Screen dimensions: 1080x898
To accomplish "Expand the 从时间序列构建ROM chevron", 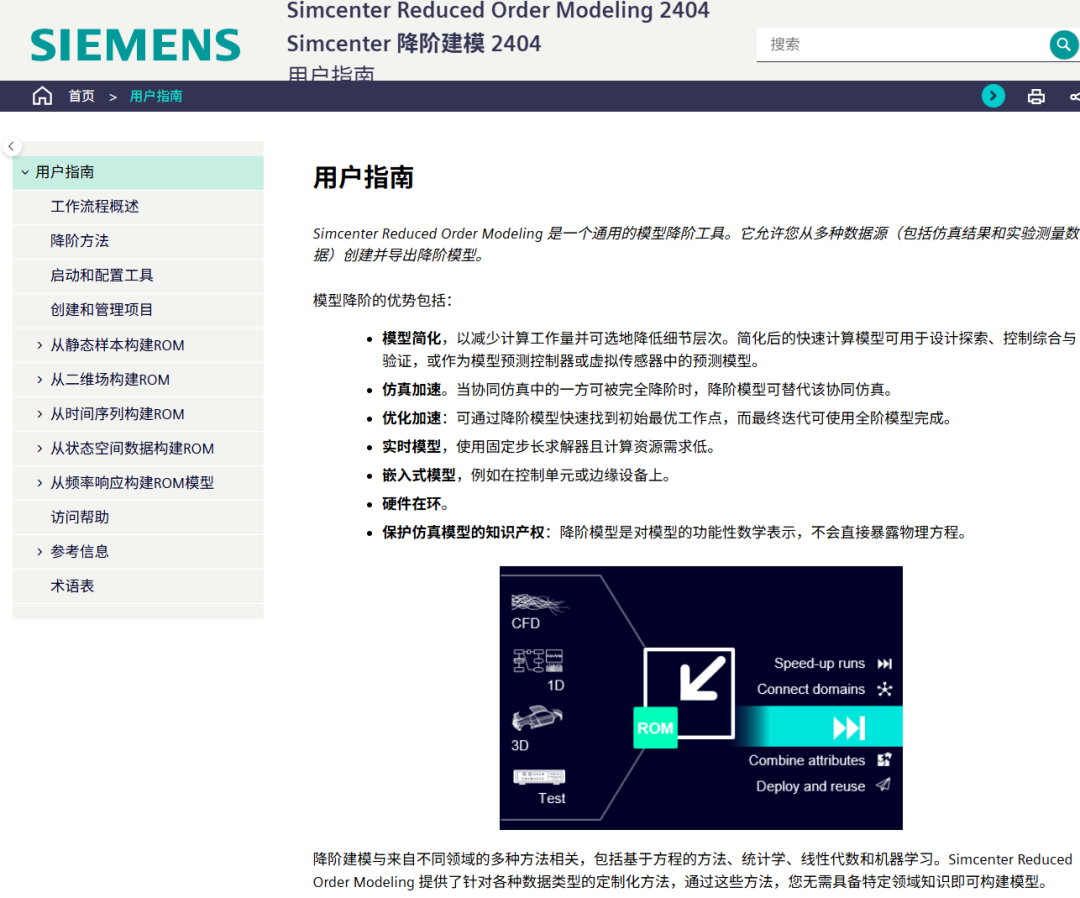I will [x=39, y=414].
